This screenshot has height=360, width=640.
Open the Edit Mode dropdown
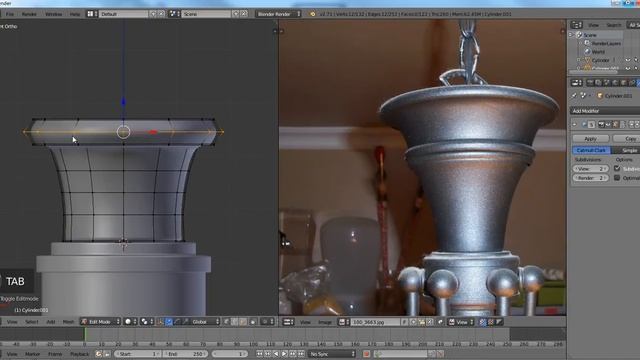click(100, 322)
